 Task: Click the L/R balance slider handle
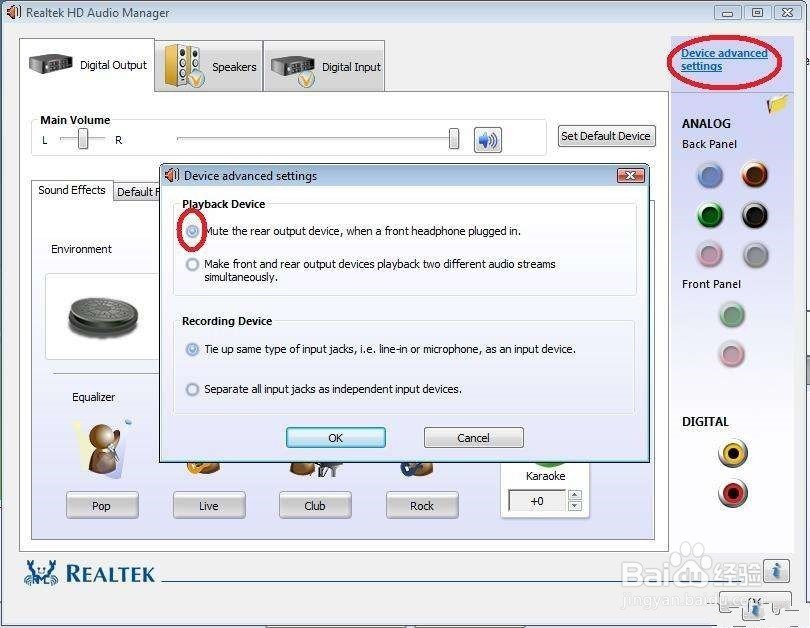pos(83,139)
